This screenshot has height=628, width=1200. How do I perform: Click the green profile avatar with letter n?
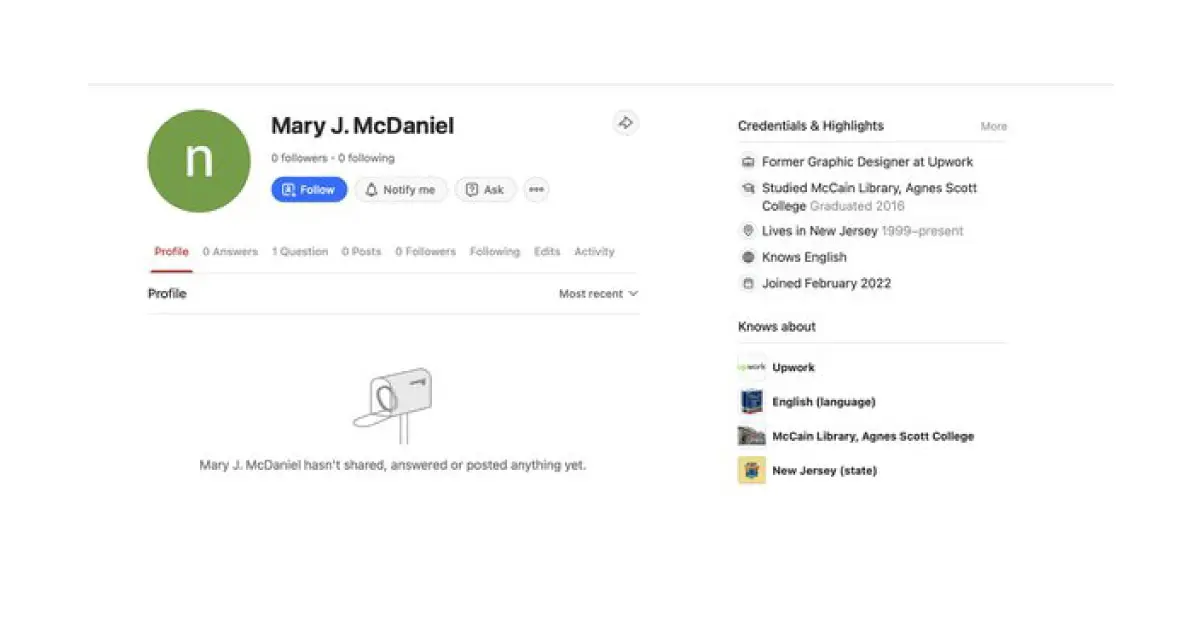[199, 161]
